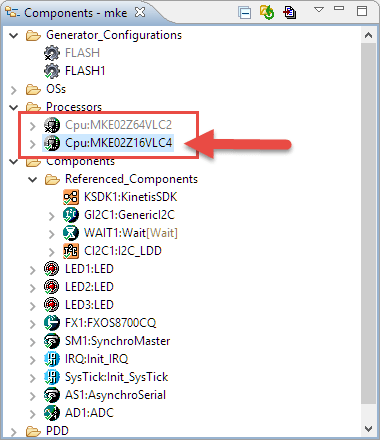Expand the CI2C1:I2C_LDD node
The image size is (380, 440).
coord(51,252)
